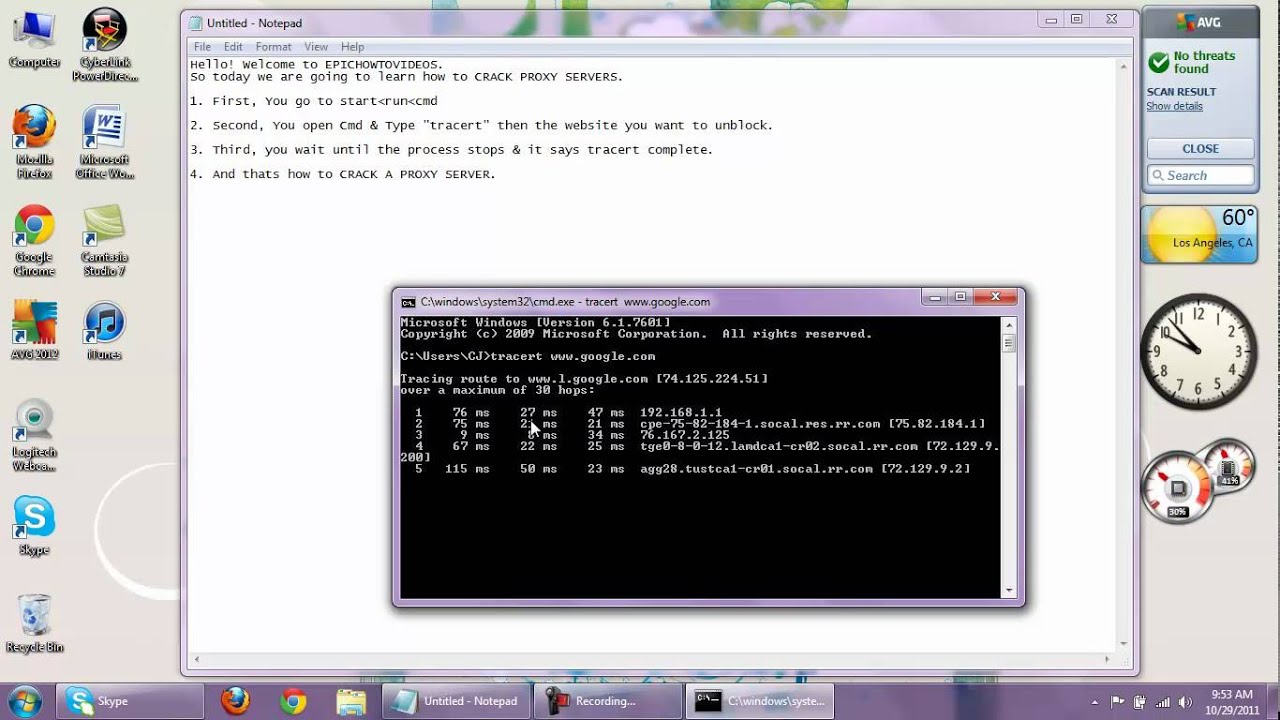Click the Notepad line starting "3. Third, you wait"

[451, 149]
